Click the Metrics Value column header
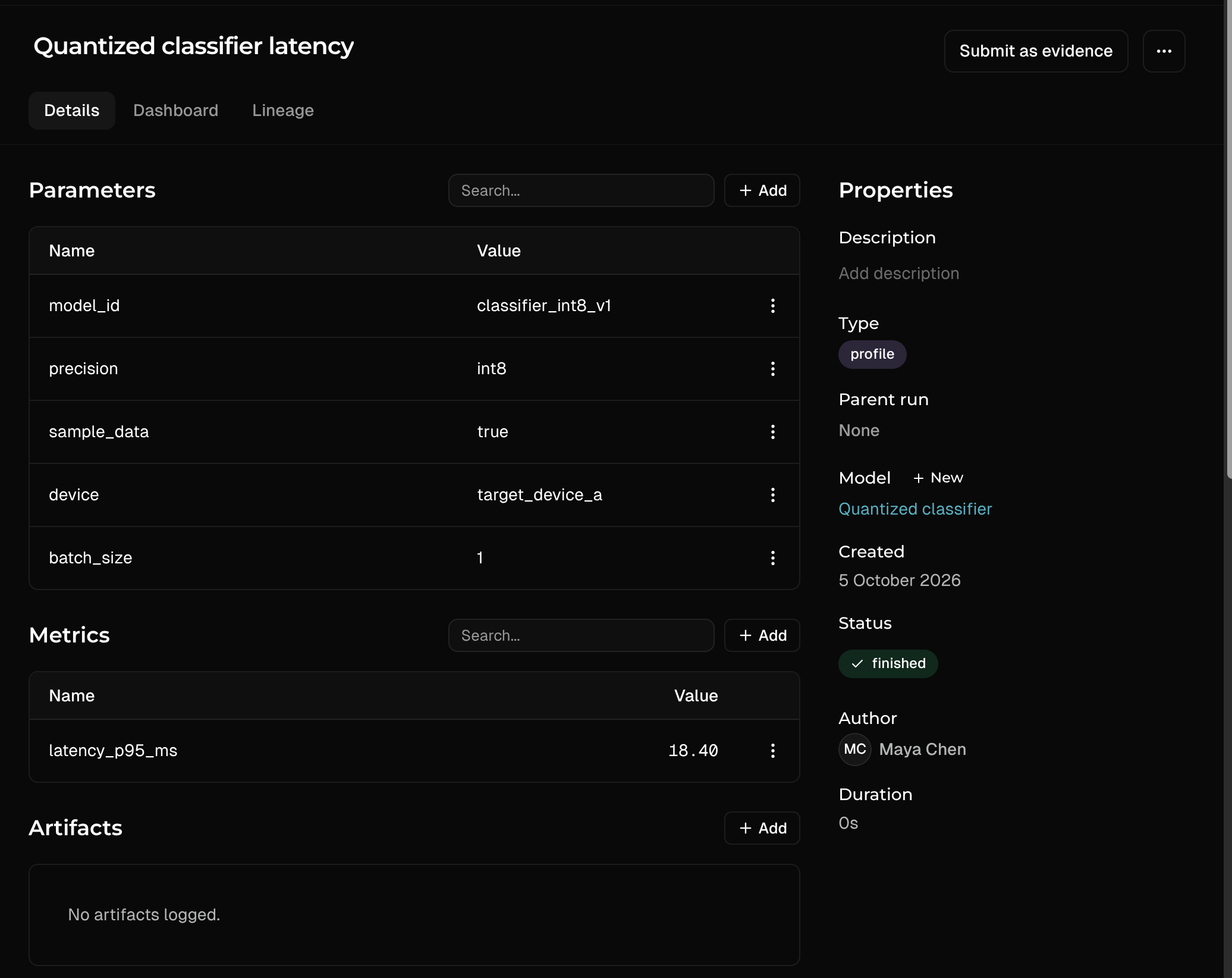1232x978 pixels. click(696, 696)
